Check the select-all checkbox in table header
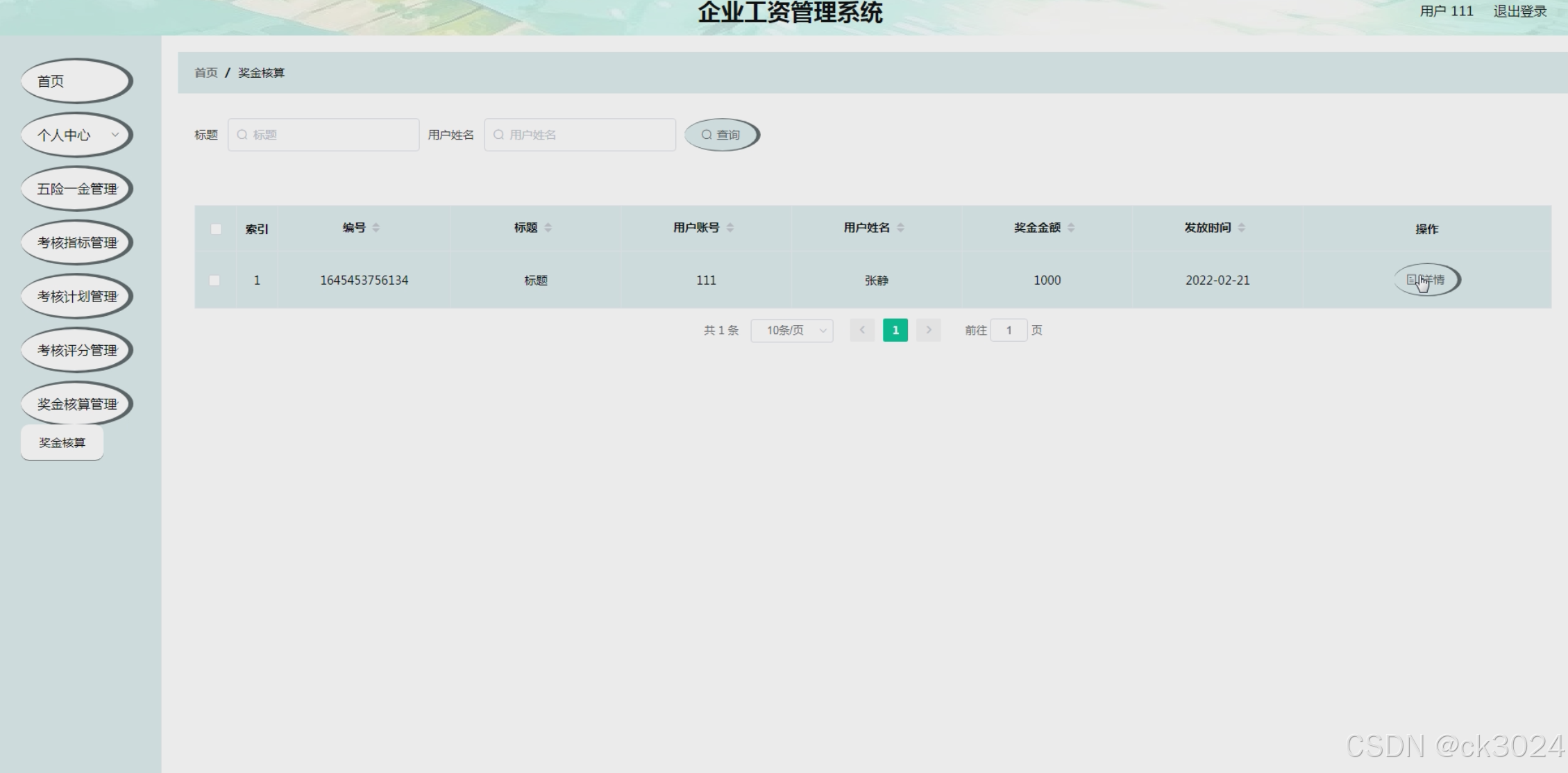This screenshot has width=1568, height=773. pyautogui.click(x=214, y=228)
